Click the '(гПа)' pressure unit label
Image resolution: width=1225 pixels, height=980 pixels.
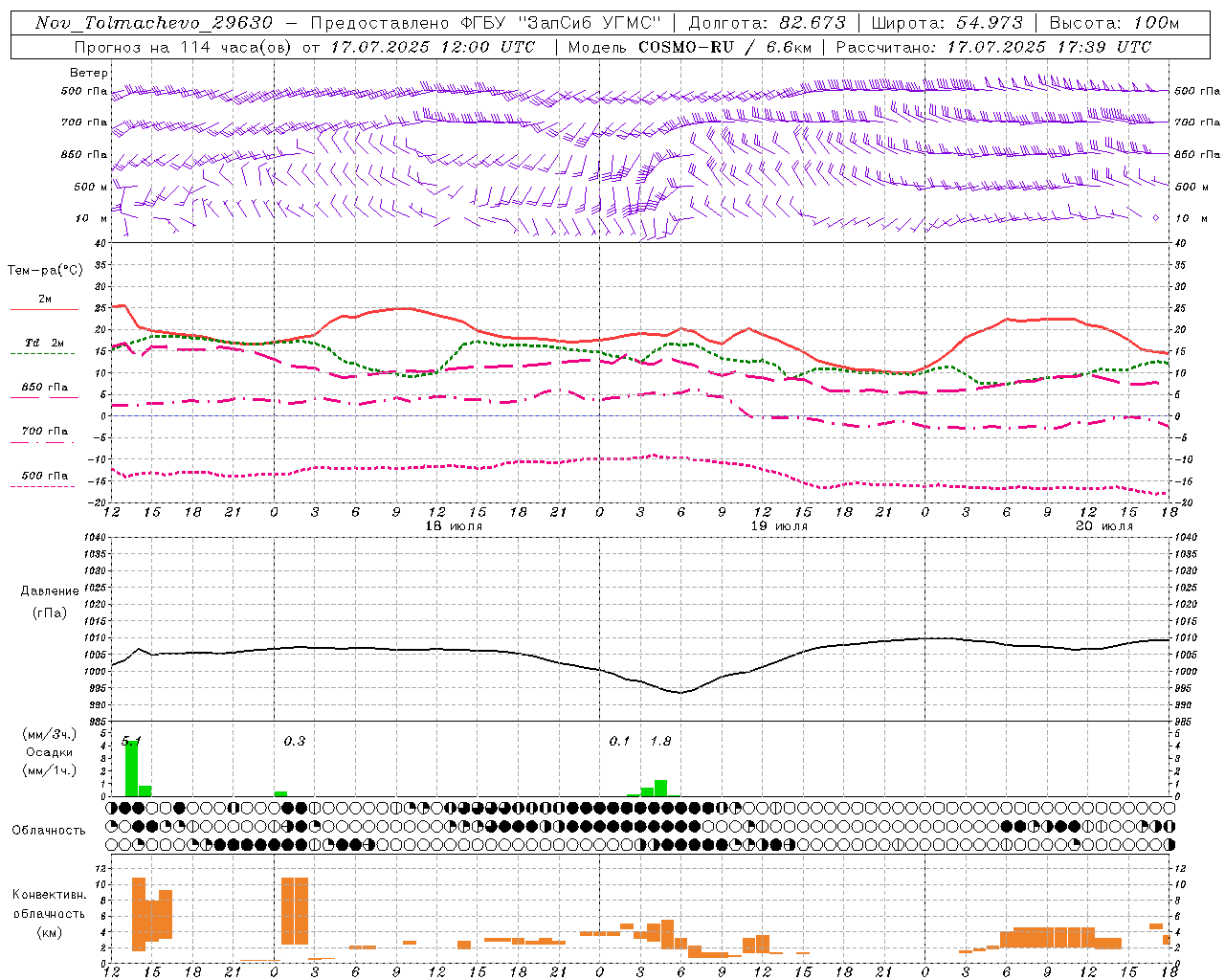[49, 612]
